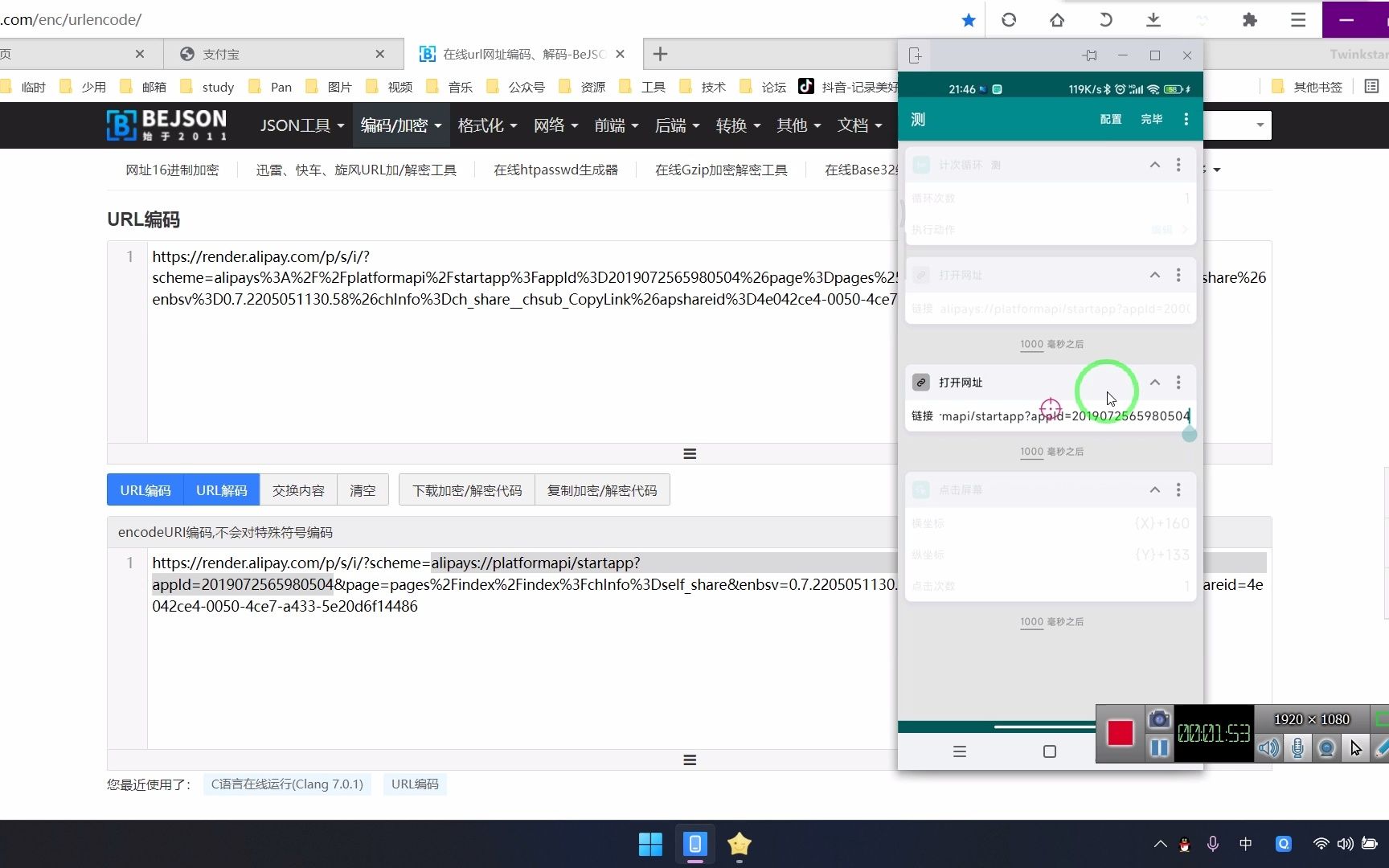1389x868 pixels.
Task: Click the screen recorder camera snapshot icon
Action: [1158, 719]
